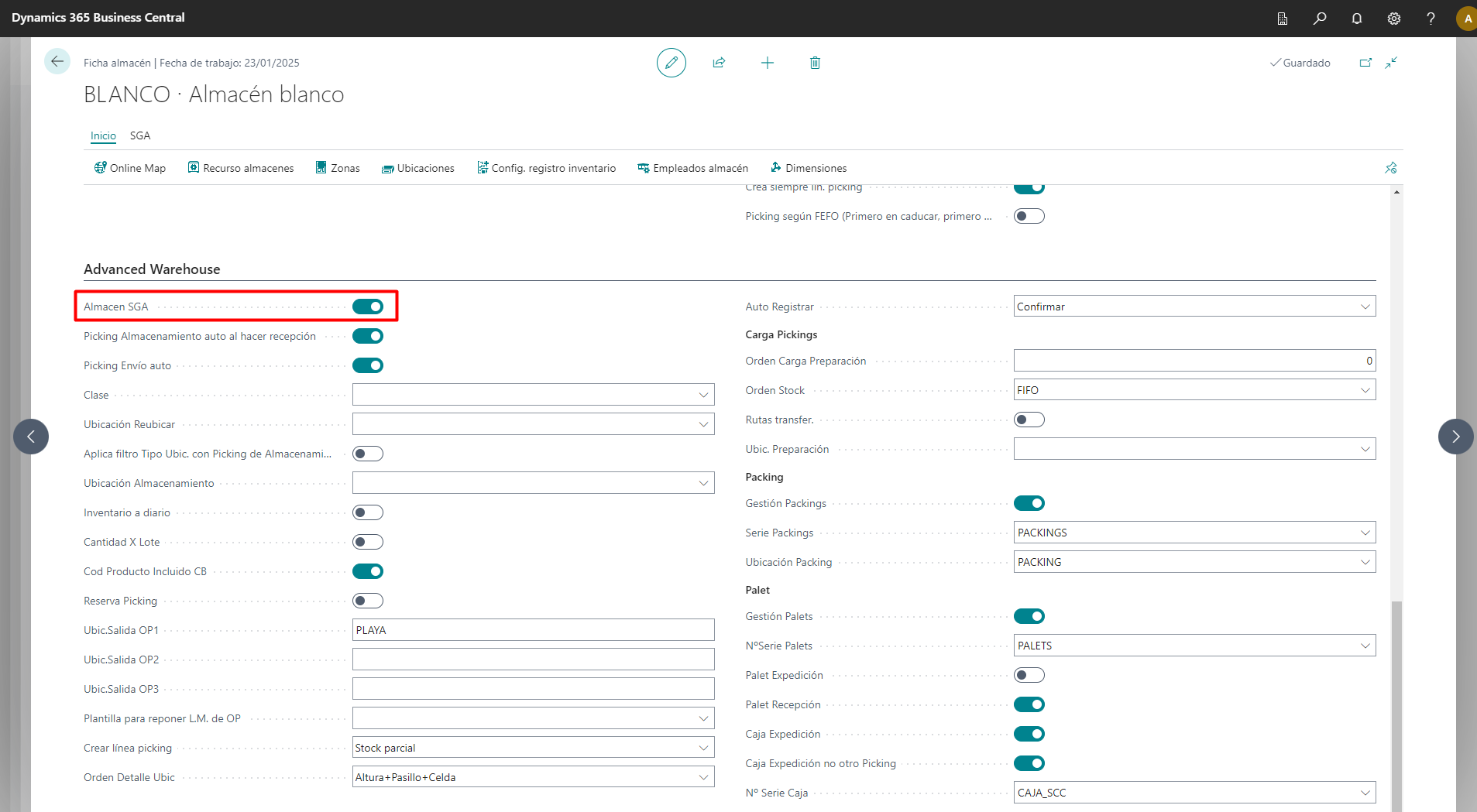
Task: Toggle Almacen SGA switch
Action: [x=368, y=307]
